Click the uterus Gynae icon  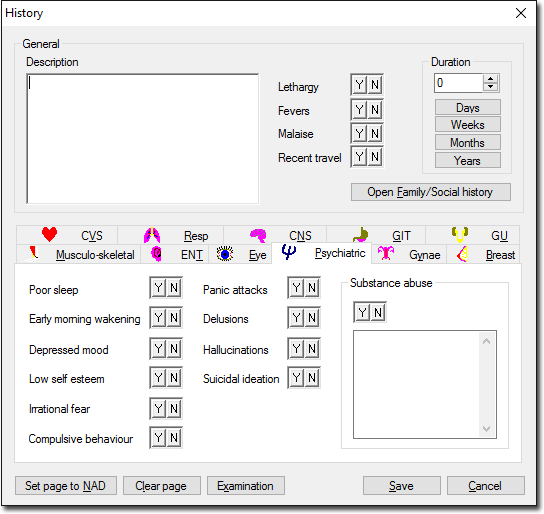pos(386,254)
